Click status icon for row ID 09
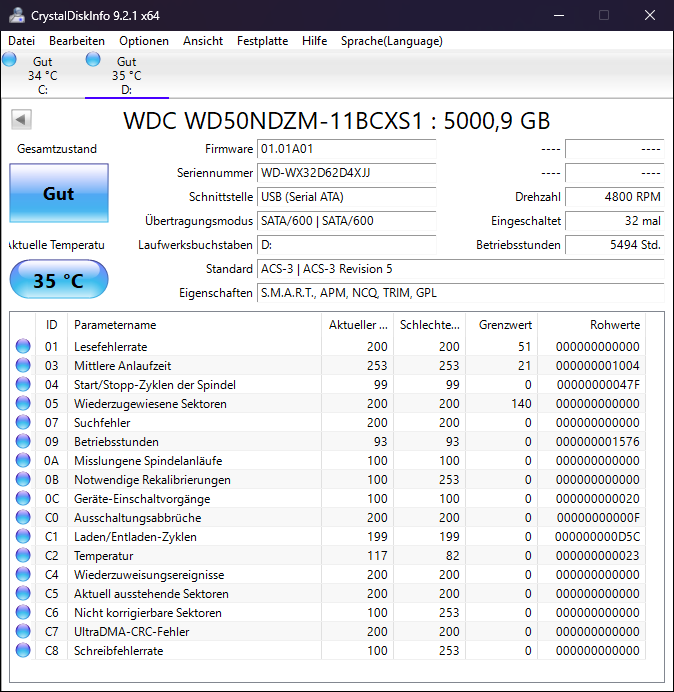The image size is (674, 692). click(23, 441)
